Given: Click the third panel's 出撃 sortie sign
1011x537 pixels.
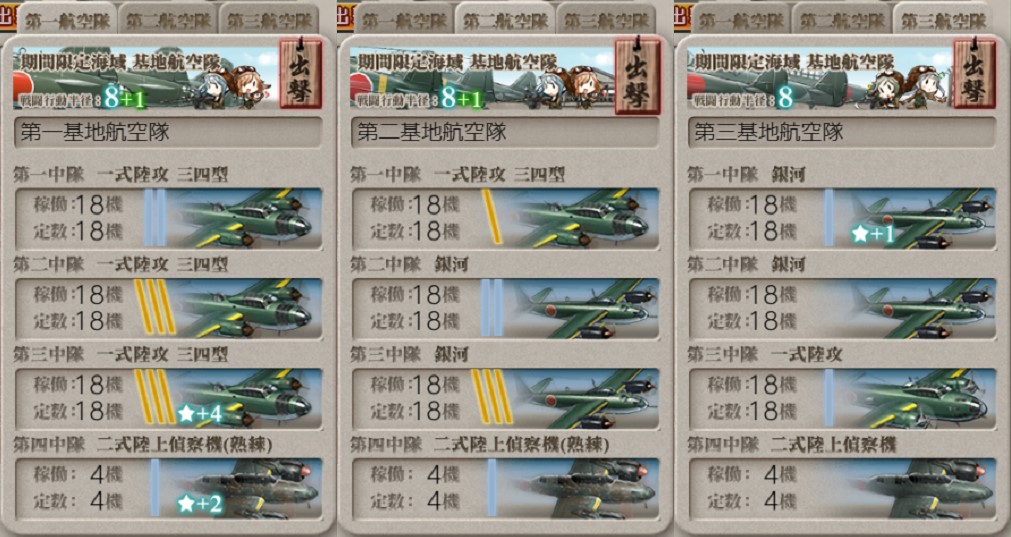Looking at the screenshot, I should [974, 75].
